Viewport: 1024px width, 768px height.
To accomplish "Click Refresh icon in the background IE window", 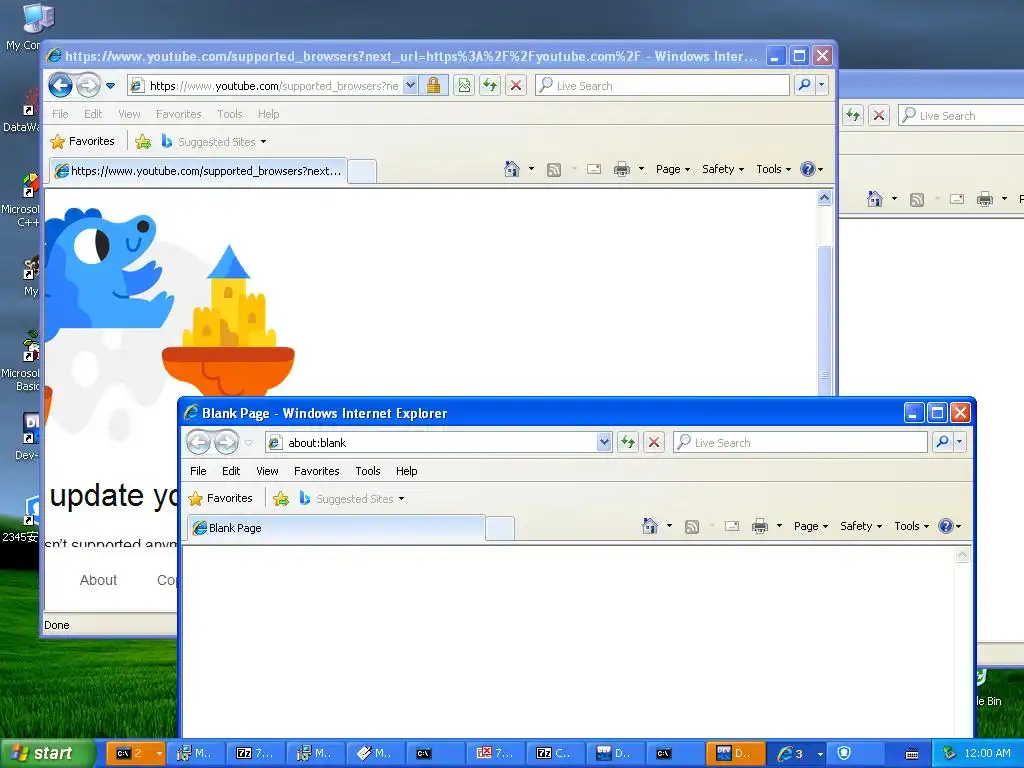I will 853,116.
